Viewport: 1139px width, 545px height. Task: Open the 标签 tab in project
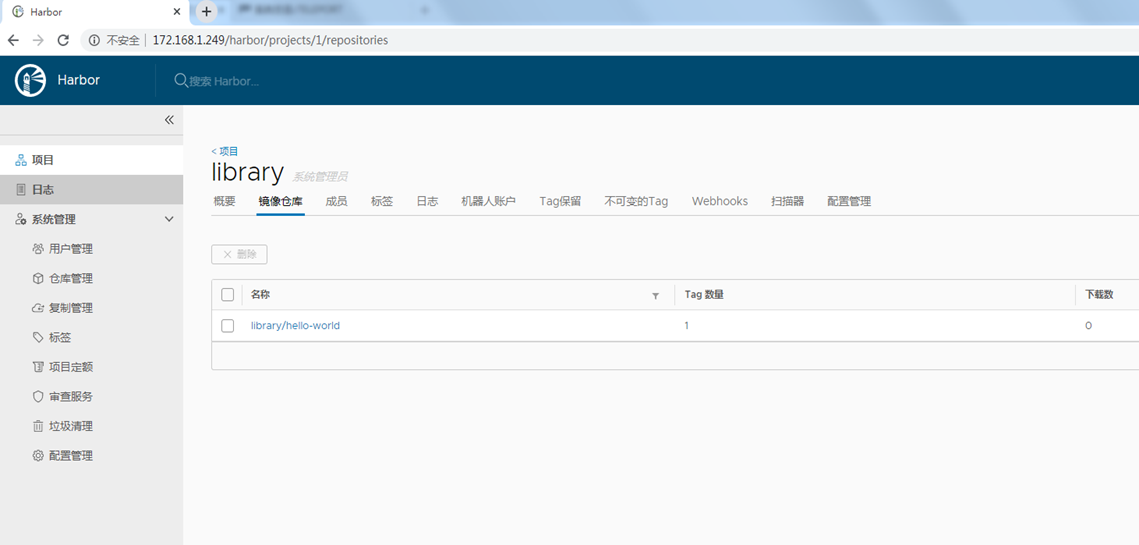pos(382,201)
